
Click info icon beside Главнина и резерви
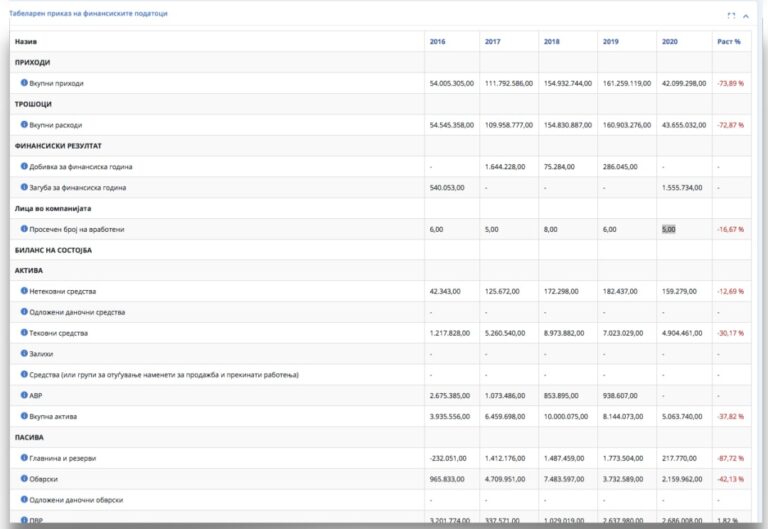pos(24,457)
